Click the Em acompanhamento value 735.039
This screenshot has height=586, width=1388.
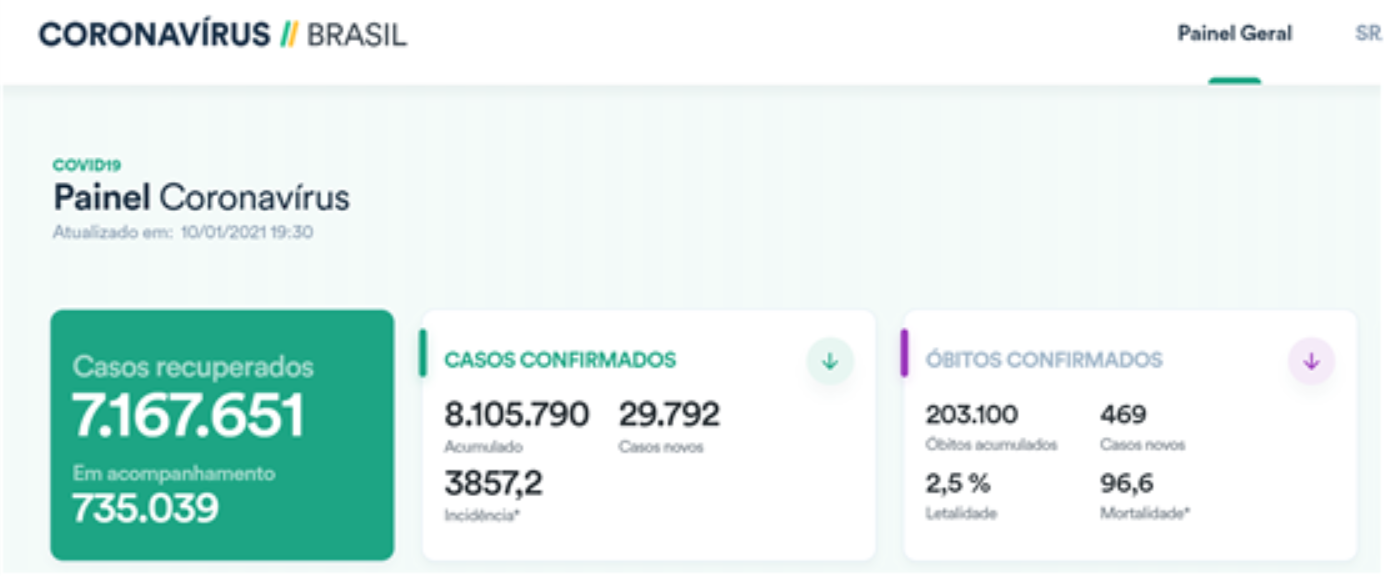point(145,508)
